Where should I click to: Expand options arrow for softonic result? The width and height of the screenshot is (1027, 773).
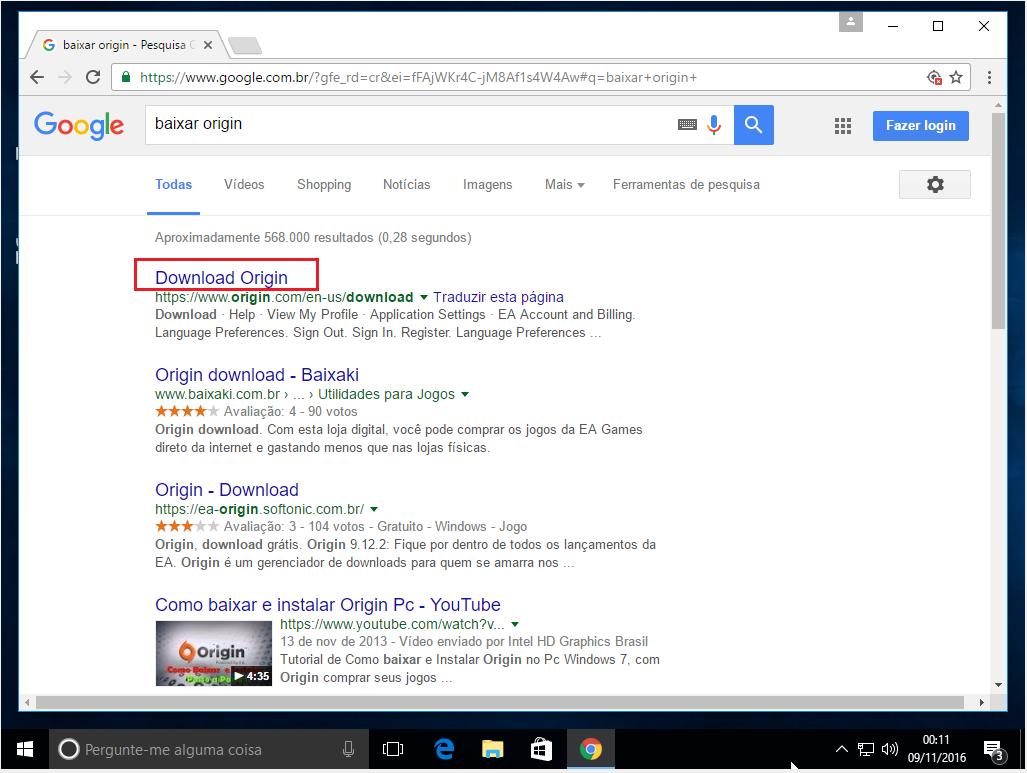(374, 509)
